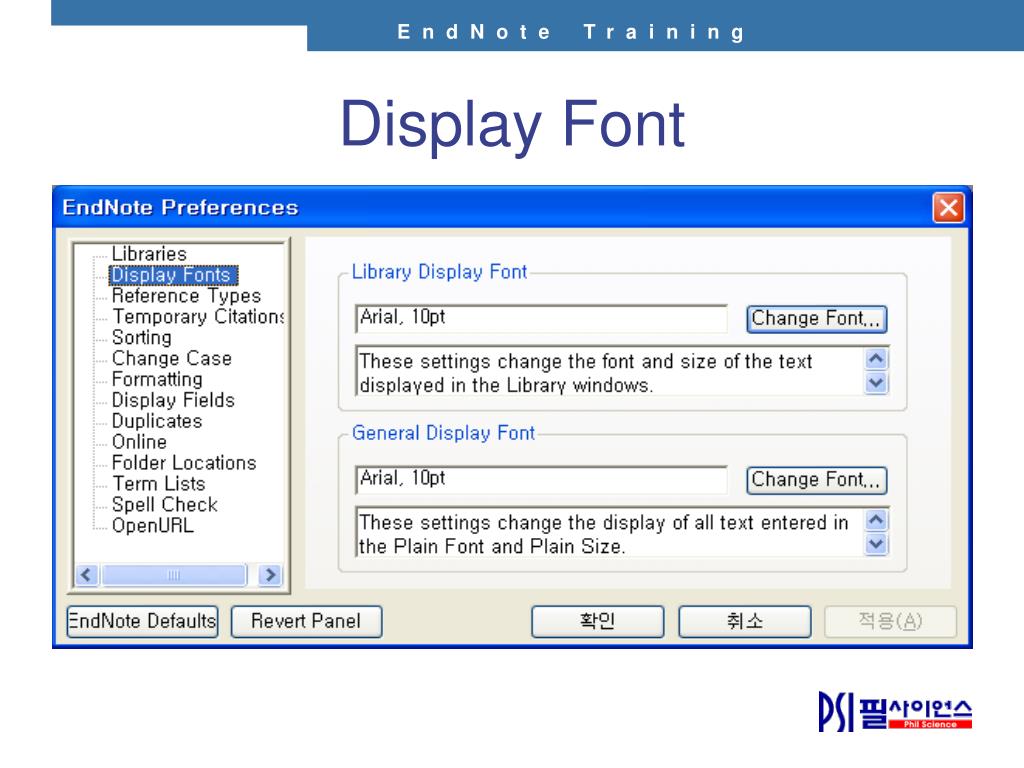The width and height of the screenshot is (1024, 768).
Task: Select the Formatting preferences item
Action: [157, 379]
